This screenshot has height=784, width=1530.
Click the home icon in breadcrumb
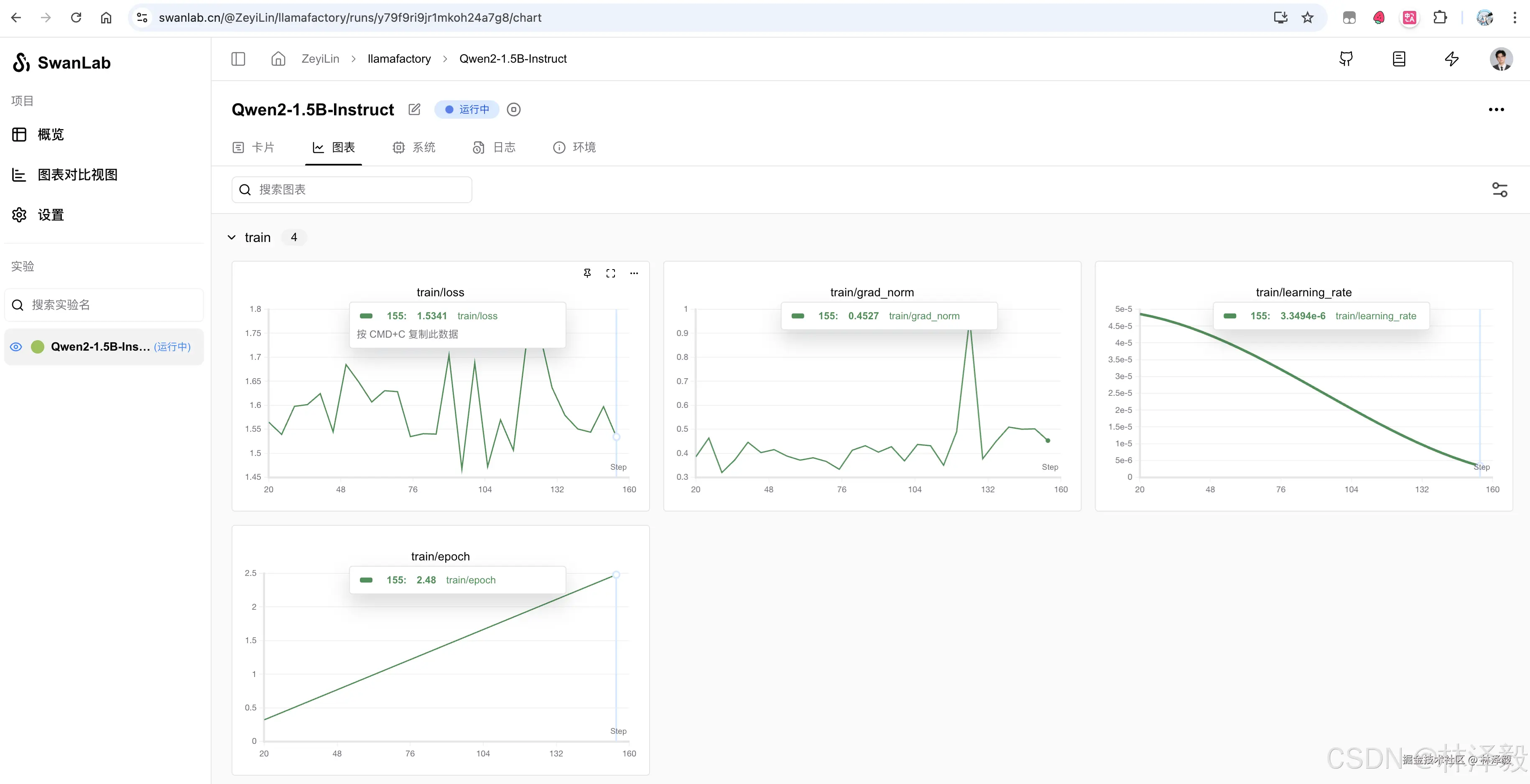[x=278, y=59]
